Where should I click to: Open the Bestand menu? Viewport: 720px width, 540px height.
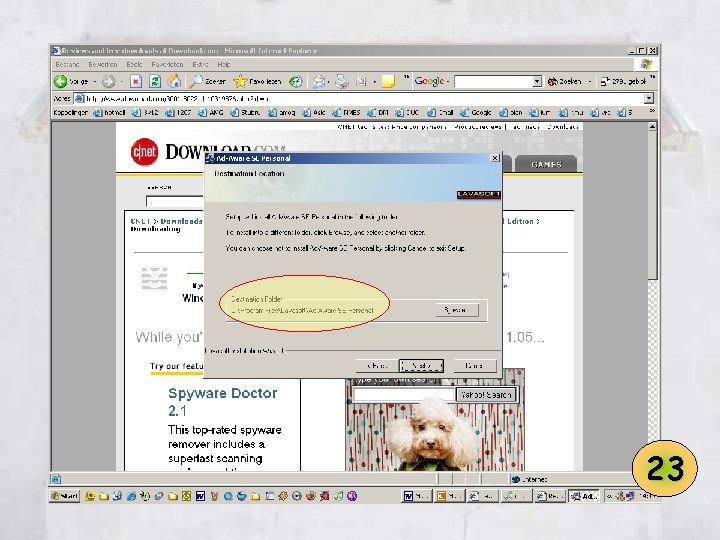67,65
